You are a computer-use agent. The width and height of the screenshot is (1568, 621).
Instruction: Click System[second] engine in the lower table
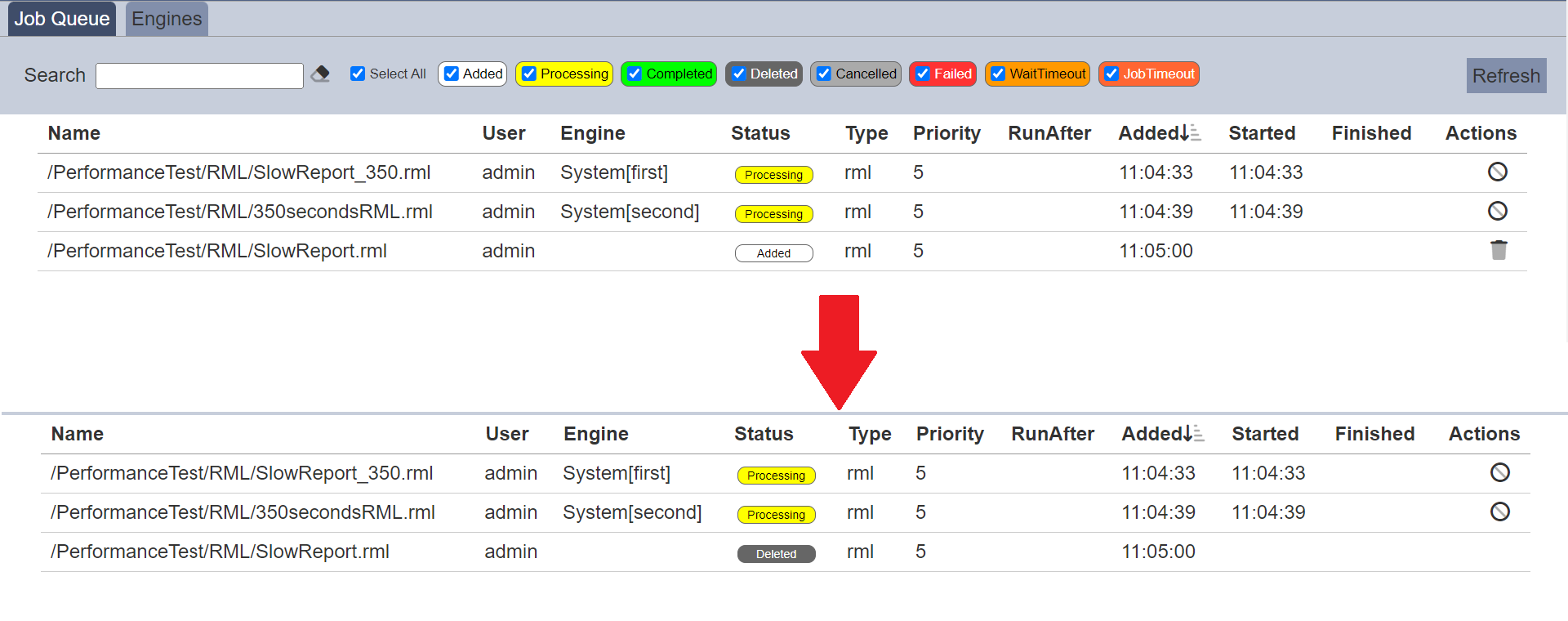(632, 512)
